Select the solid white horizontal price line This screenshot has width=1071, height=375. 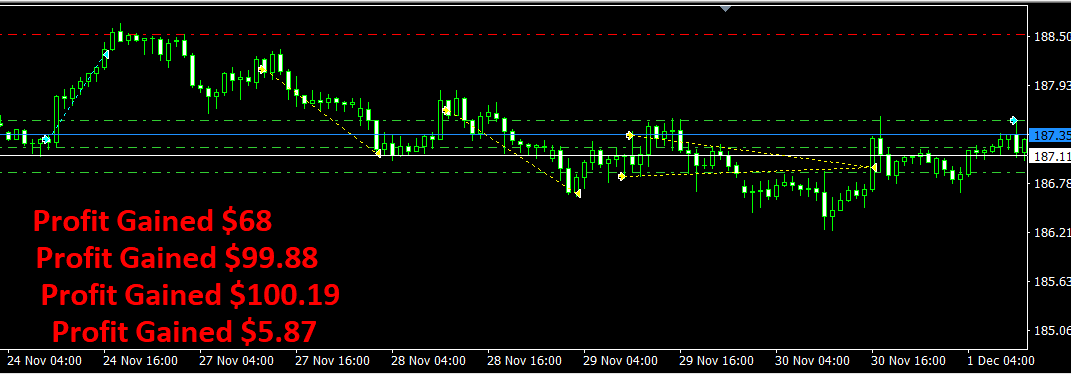point(514,156)
